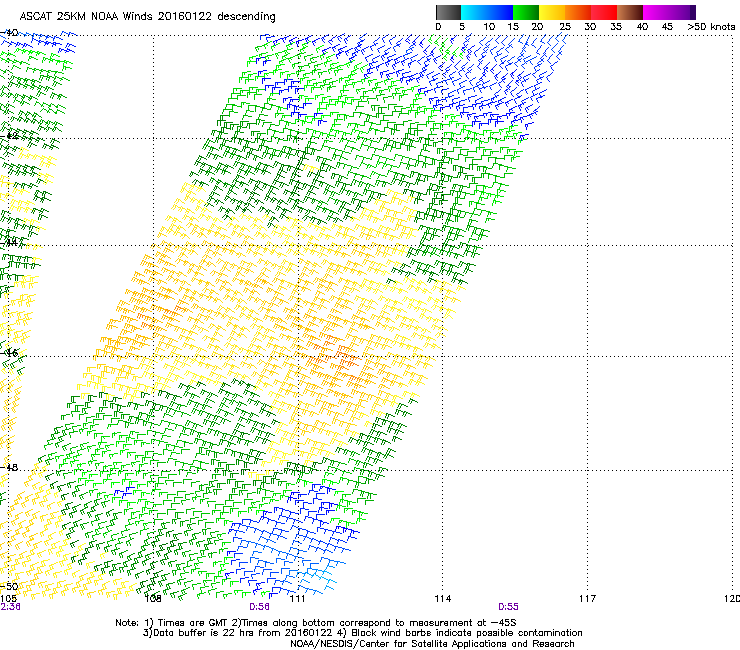Screen dimensions: 740x650
Task: Select the blue 5-15 knots color bar segment
Action: (x=487, y=12)
